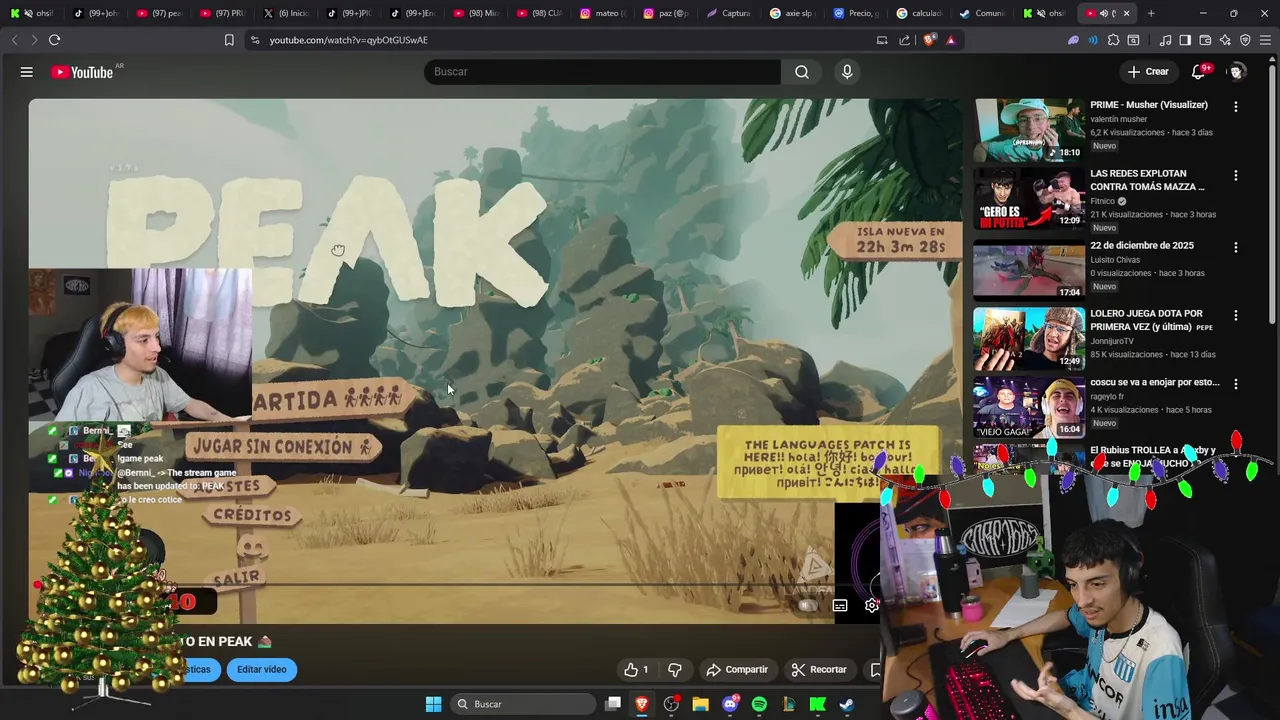This screenshot has width=1280, height=720.
Task: Toggle the Brave sidebar panel
Action: [1185, 40]
